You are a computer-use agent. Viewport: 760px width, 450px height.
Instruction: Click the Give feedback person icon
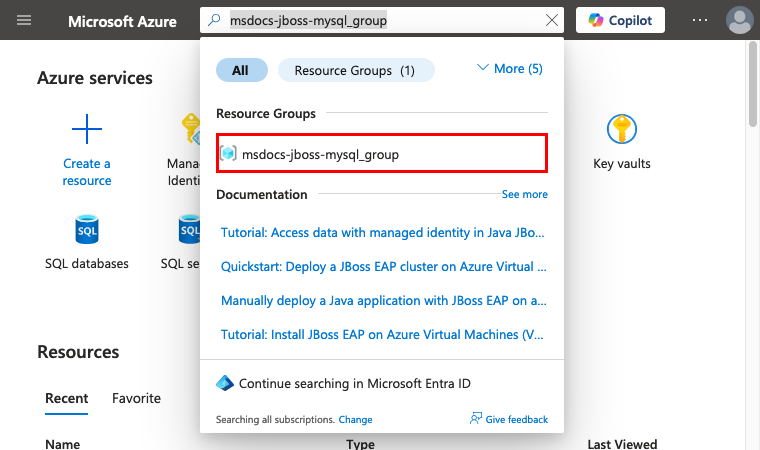click(475, 418)
